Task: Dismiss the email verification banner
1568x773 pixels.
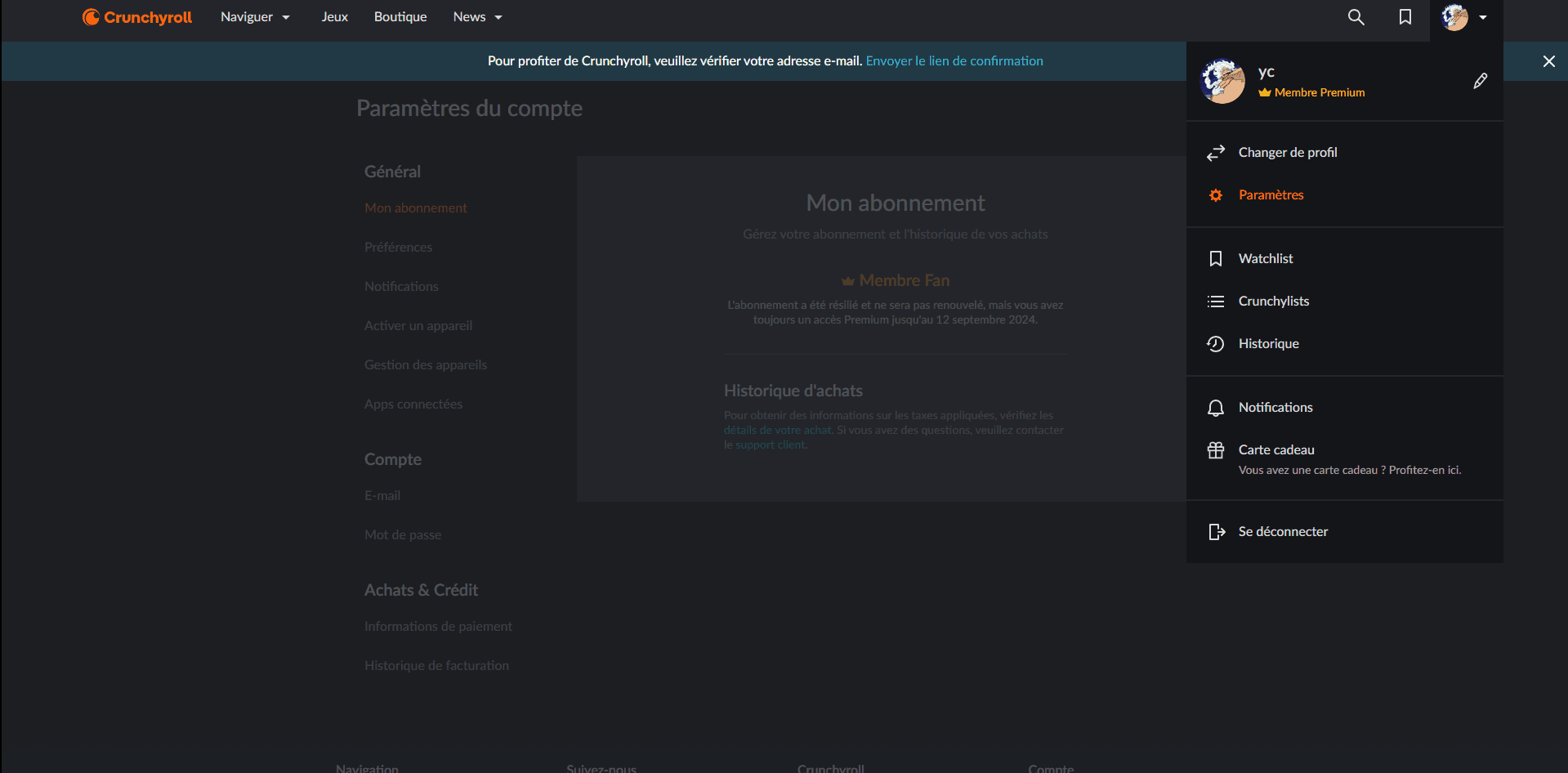Action: [x=1548, y=61]
